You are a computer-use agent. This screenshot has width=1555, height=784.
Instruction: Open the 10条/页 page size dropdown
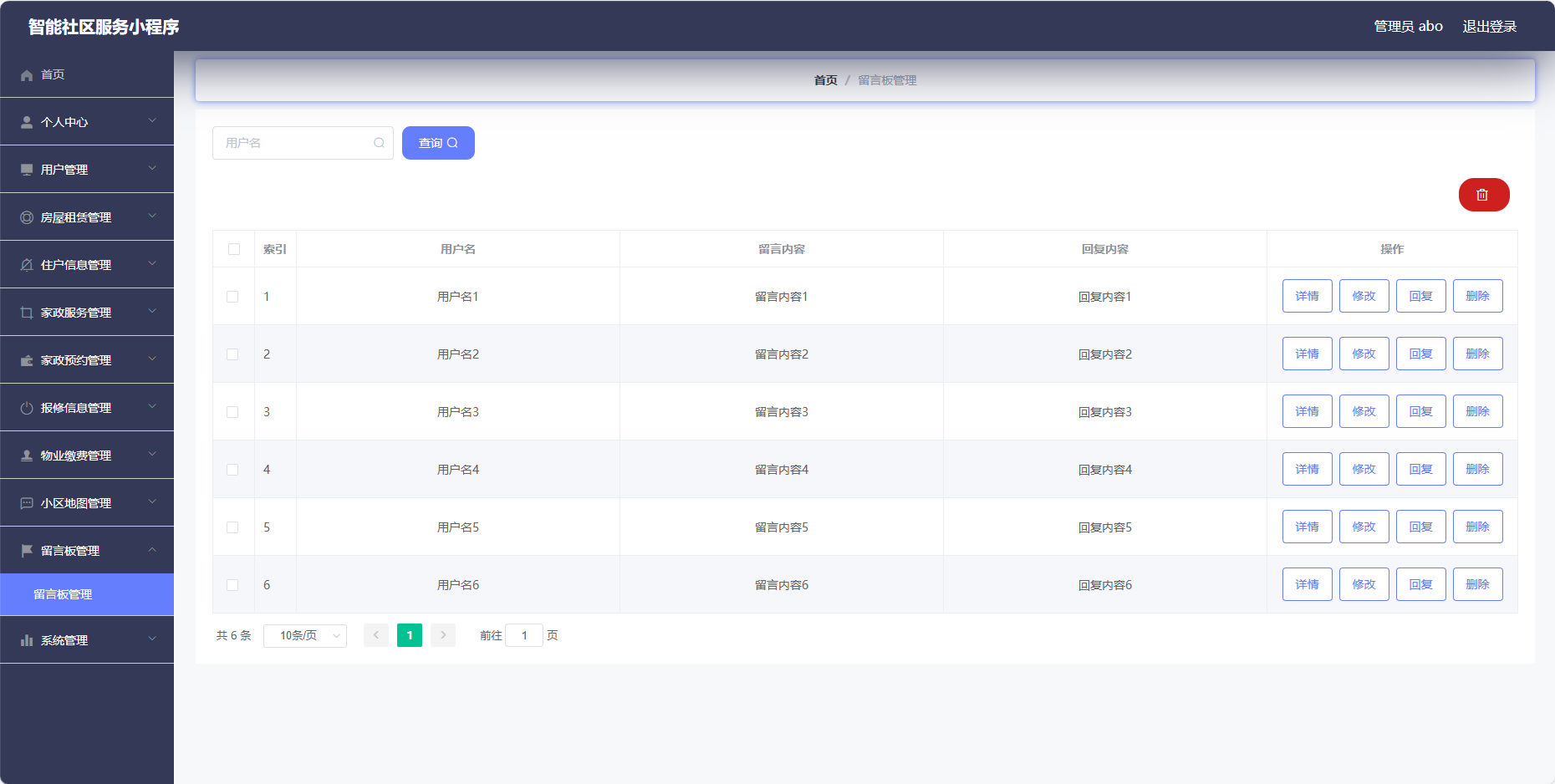coord(305,635)
